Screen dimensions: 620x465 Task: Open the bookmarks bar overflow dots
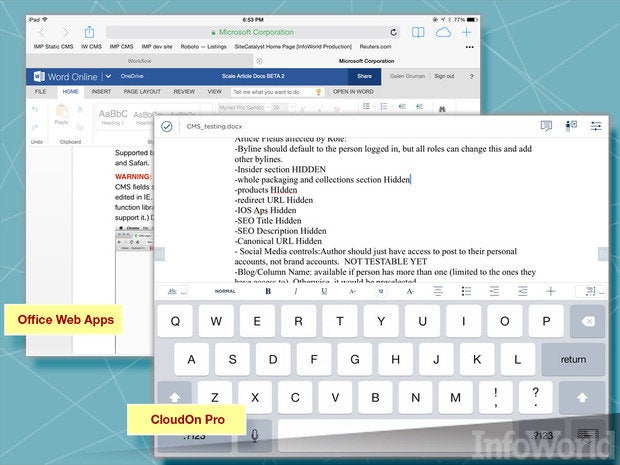coord(469,47)
